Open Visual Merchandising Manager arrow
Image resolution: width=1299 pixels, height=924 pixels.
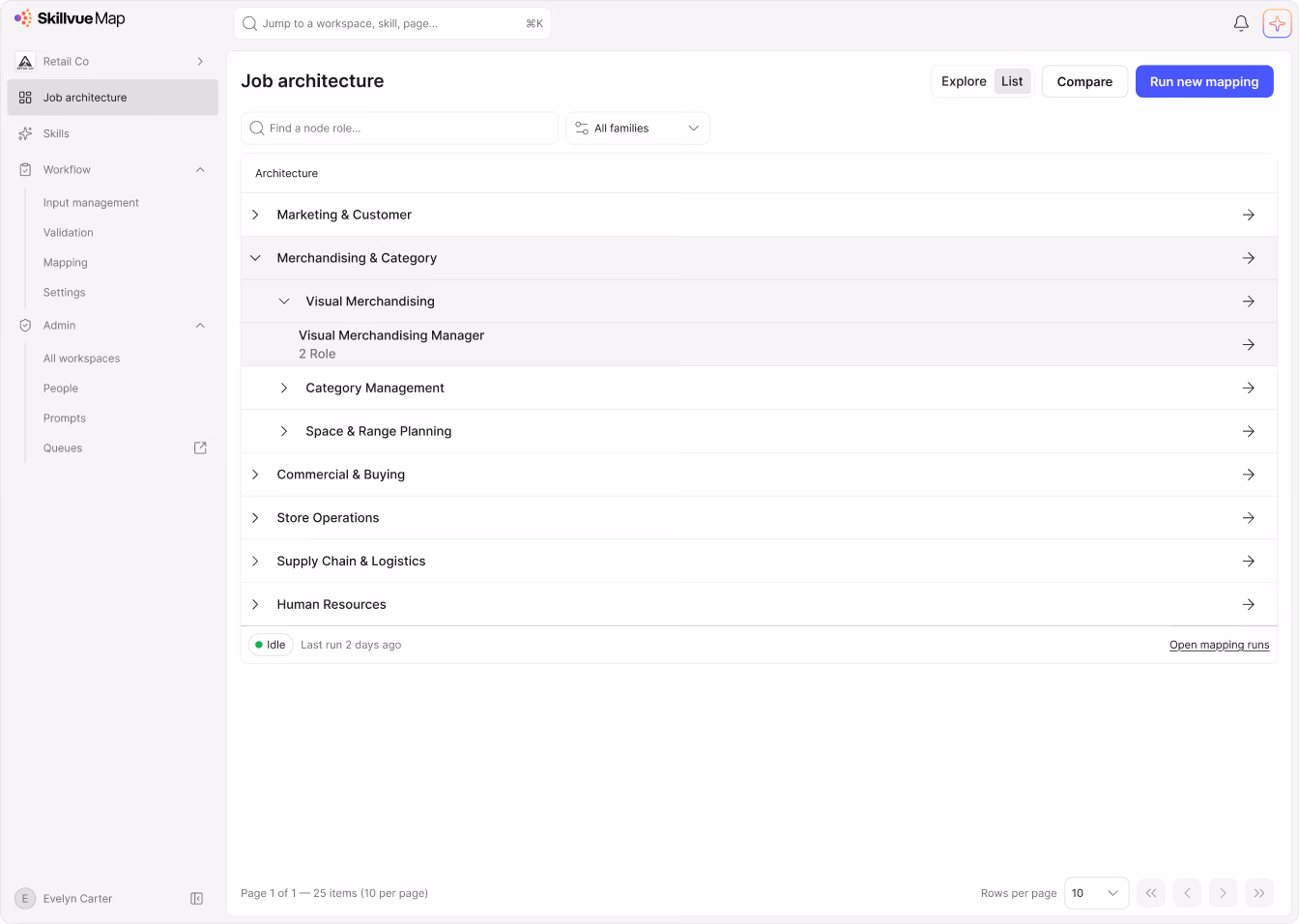[1249, 344]
